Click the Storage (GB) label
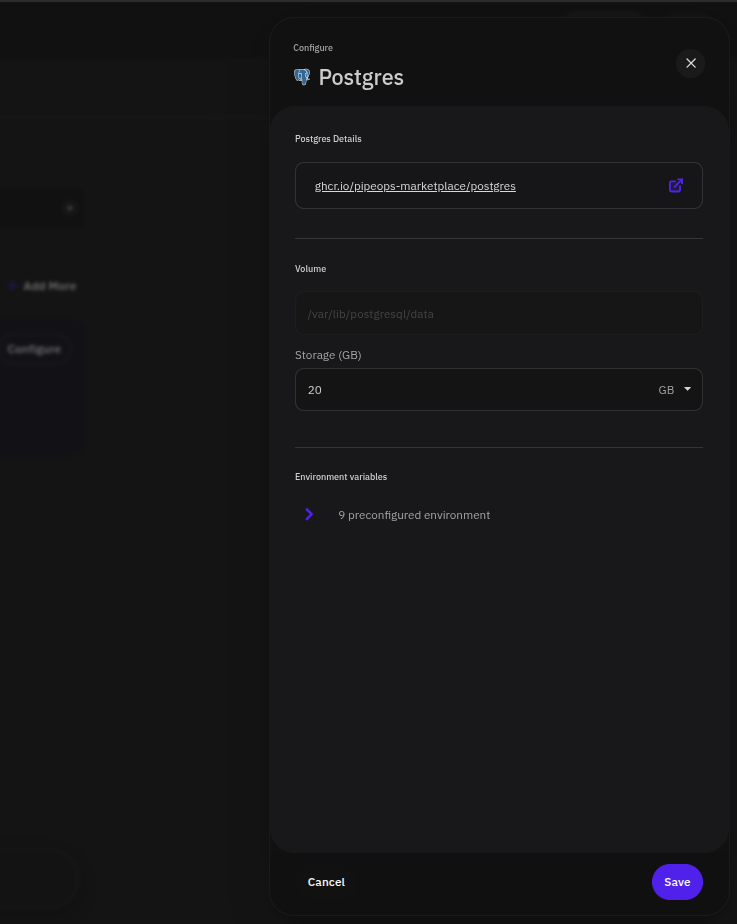 328,355
